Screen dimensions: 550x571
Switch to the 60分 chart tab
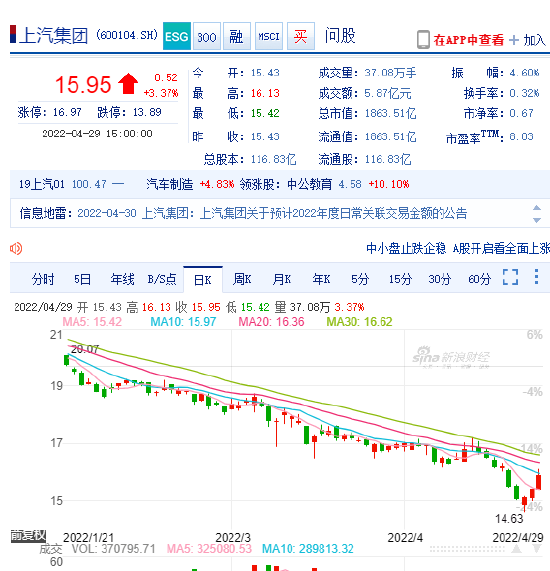480,279
